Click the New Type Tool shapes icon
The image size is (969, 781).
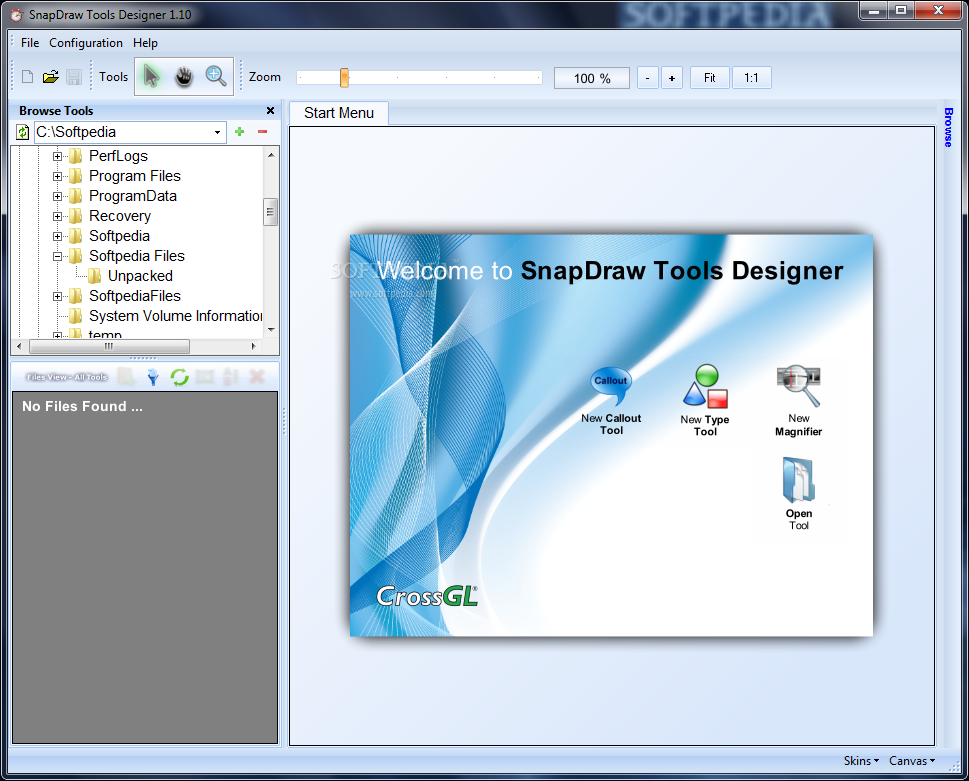[x=706, y=387]
